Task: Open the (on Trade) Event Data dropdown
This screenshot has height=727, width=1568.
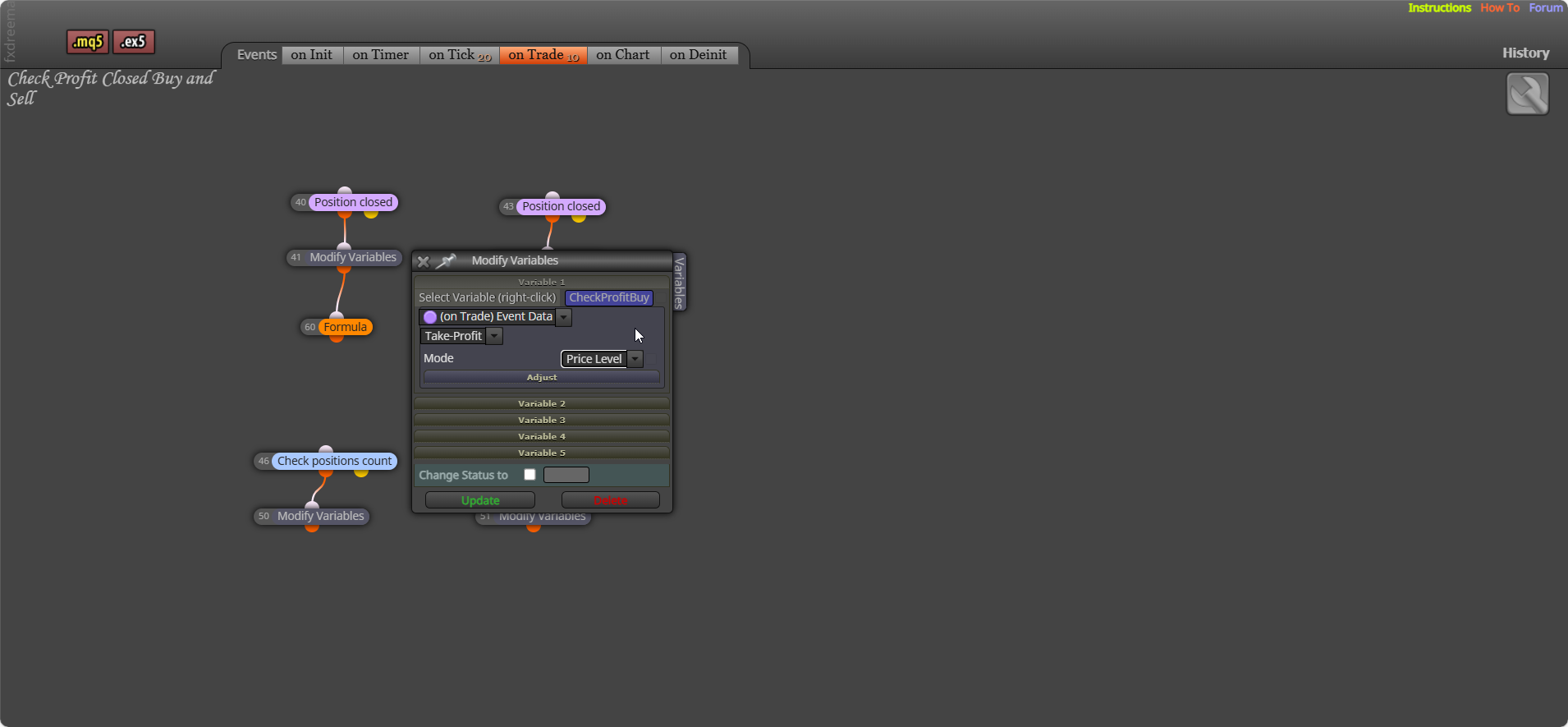Action: [x=564, y=317]
